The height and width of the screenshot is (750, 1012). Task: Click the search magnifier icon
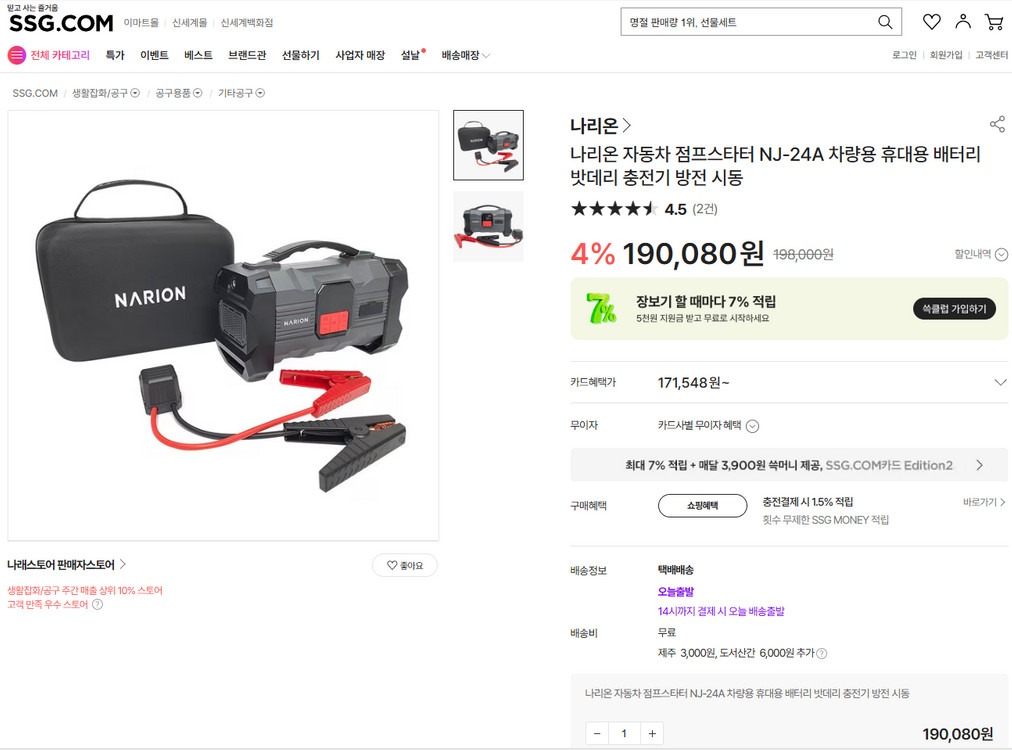(x=885, y=21)
